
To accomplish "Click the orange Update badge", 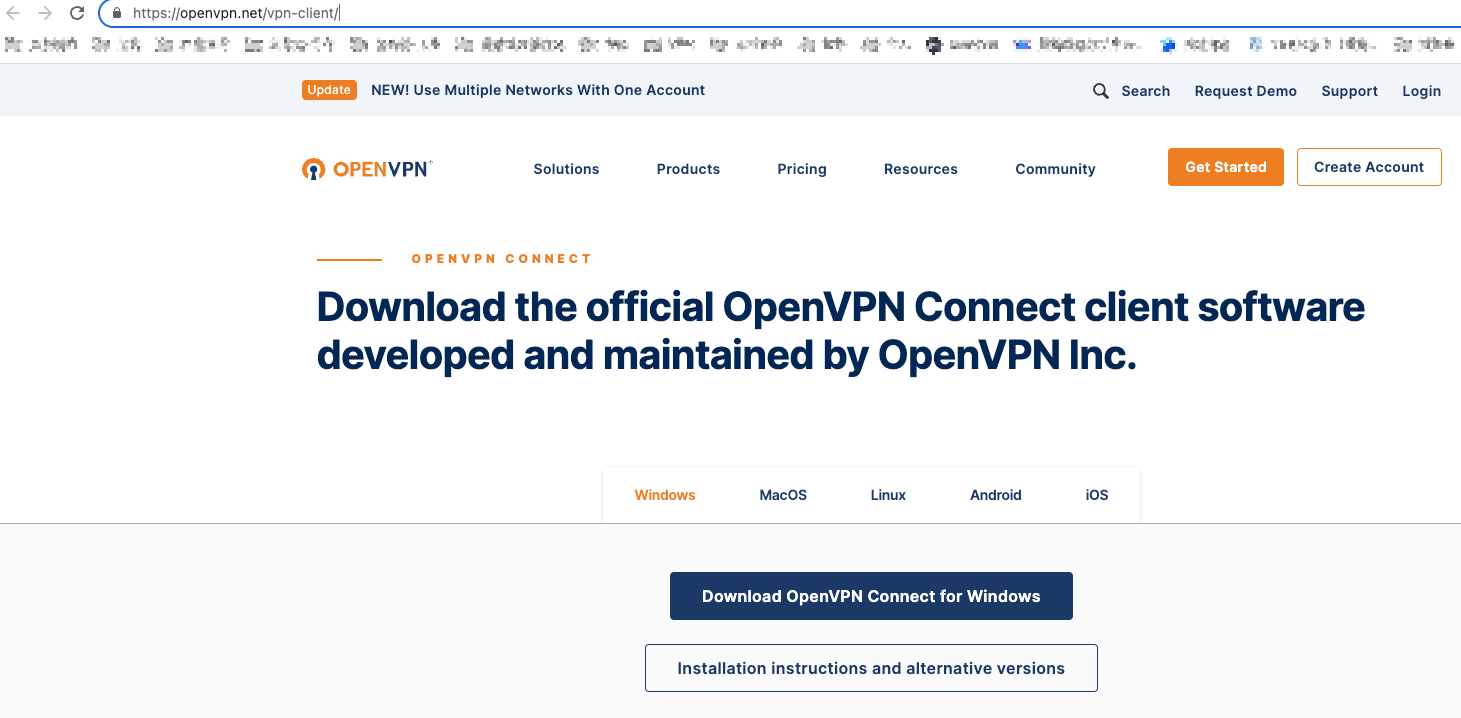I will tap(329, 90).
